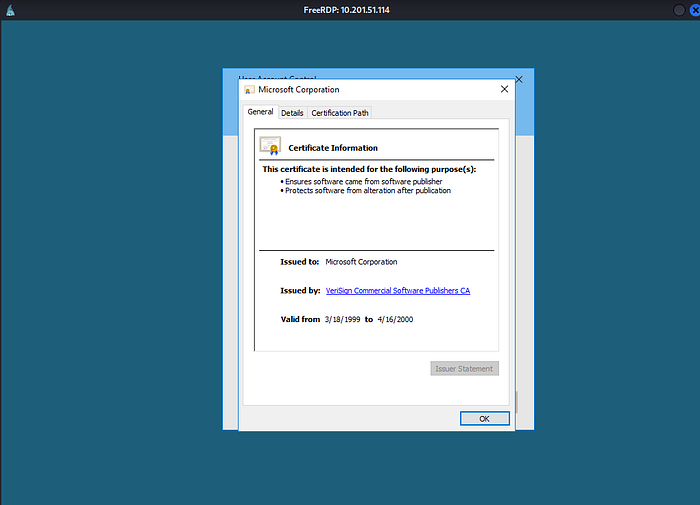Click the blue X button in FreeRDP title bar

(x=695, y=10)
